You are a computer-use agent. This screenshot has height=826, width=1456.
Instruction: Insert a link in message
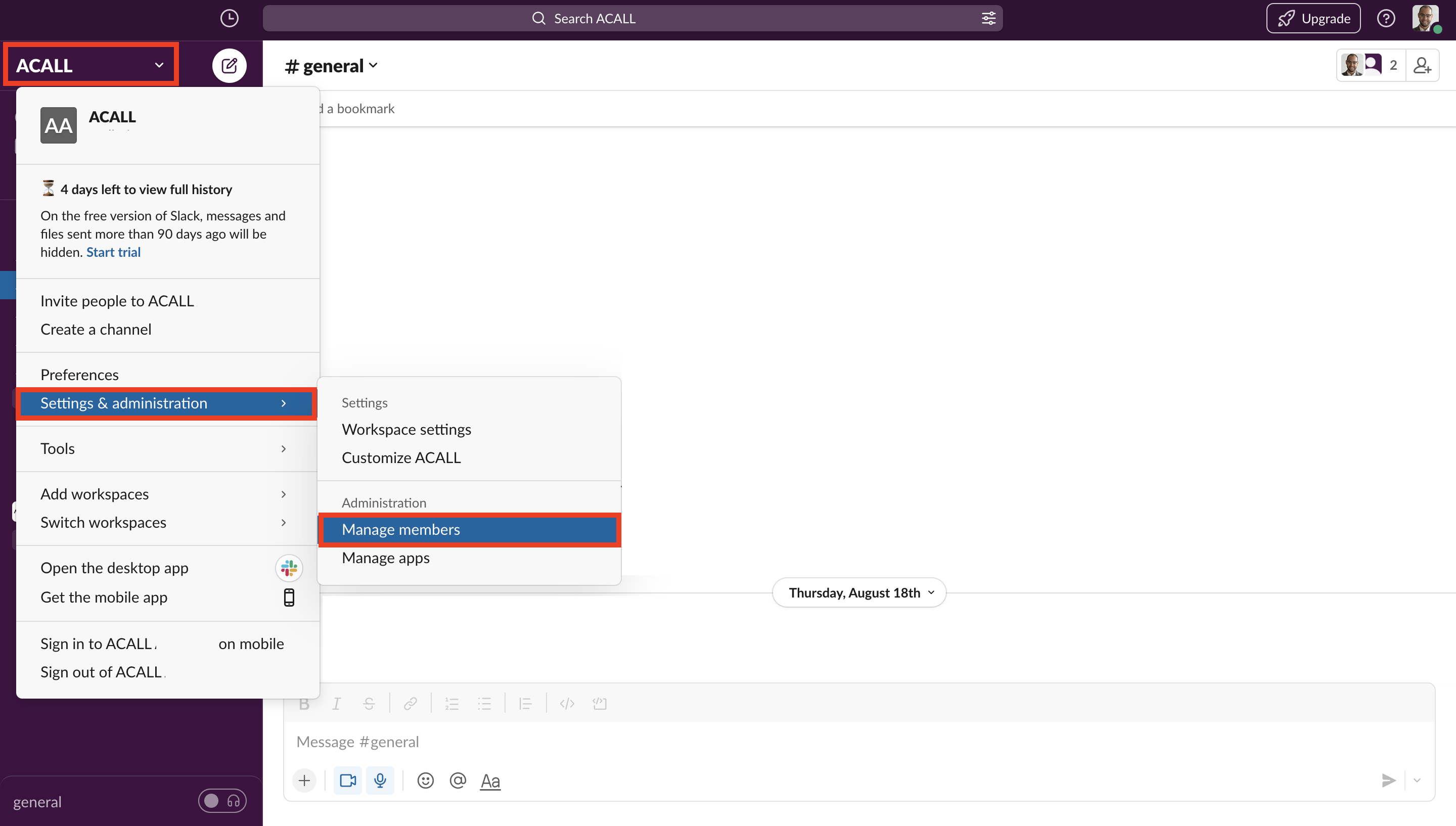410,704
